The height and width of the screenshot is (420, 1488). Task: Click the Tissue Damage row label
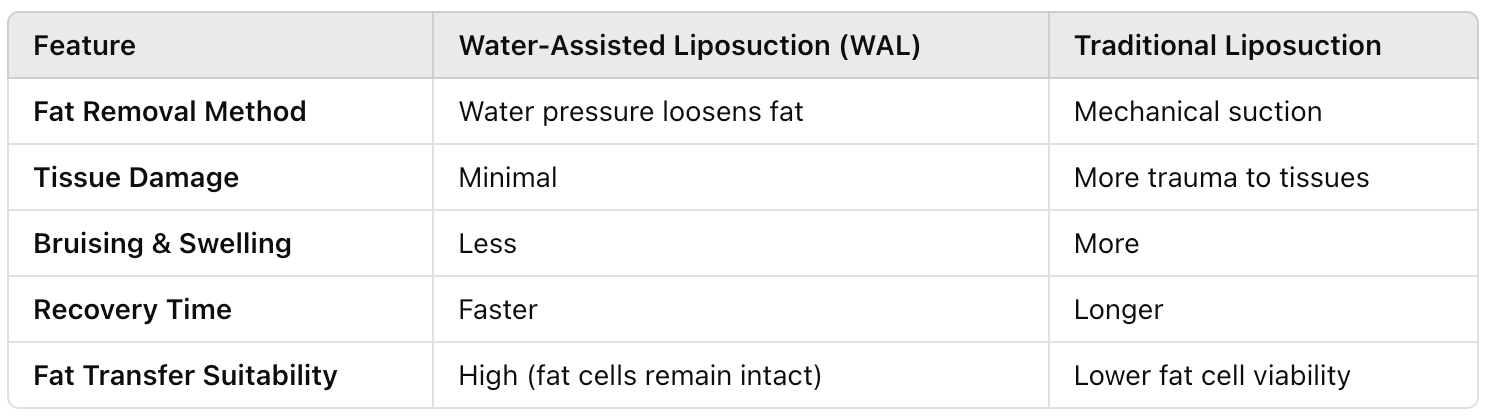point(136,178)
